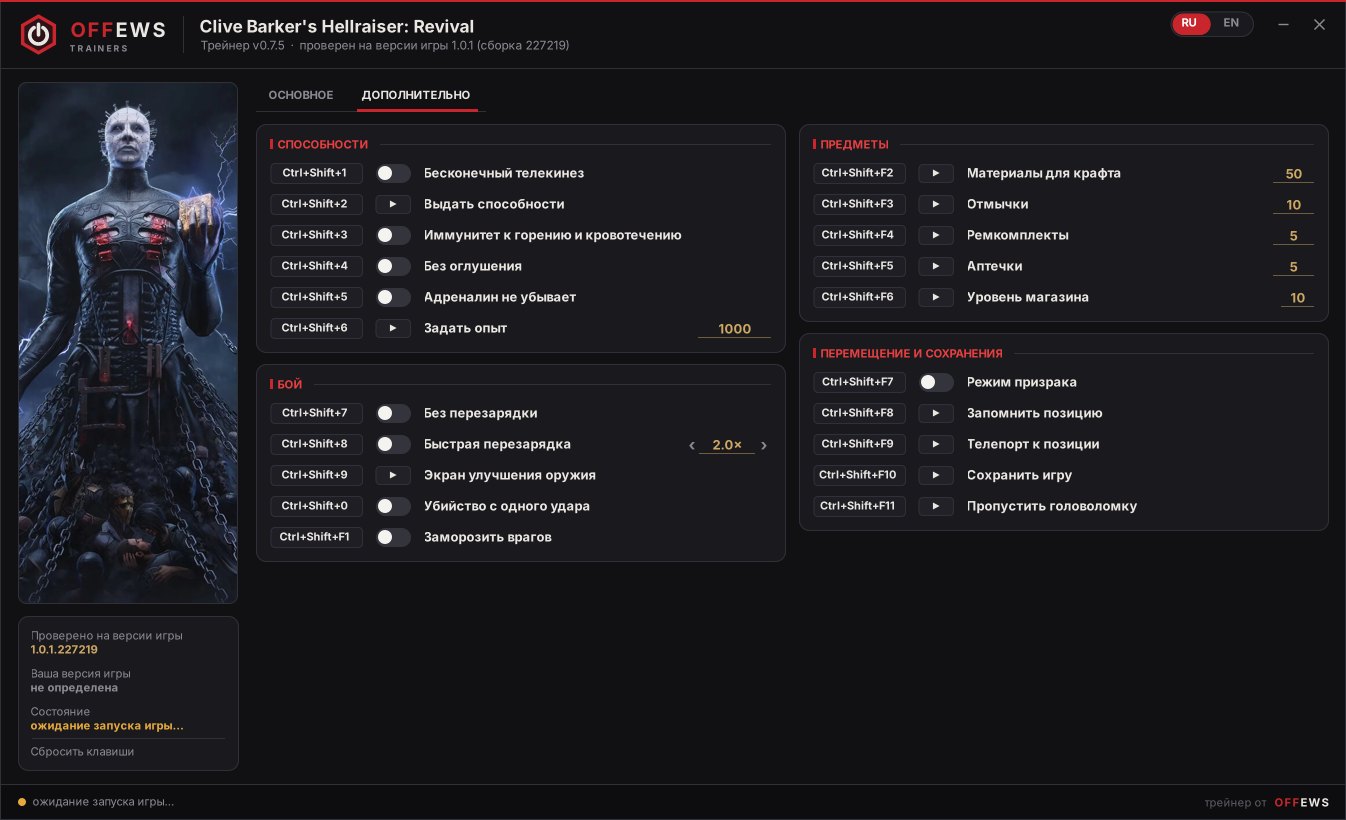Trigger the Материалы для крафта play icon
The image size is (1346, 820).
click(936, 173)
